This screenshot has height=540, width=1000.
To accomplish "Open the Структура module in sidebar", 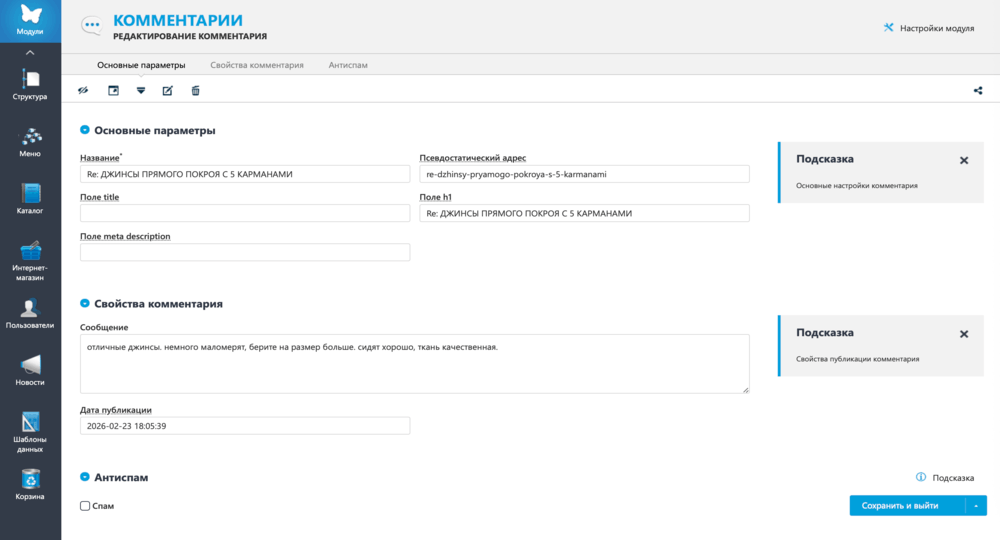I will [x=30, y=84].
